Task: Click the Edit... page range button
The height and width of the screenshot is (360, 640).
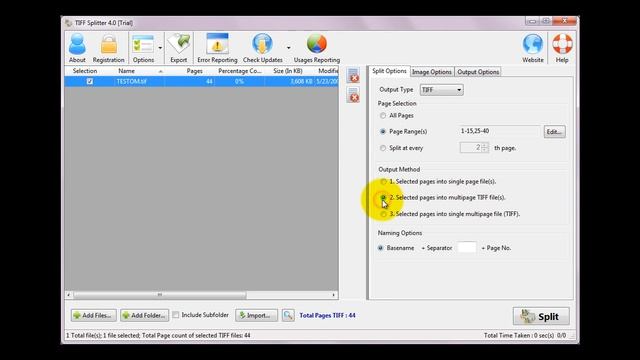Action: pos(554,132)
